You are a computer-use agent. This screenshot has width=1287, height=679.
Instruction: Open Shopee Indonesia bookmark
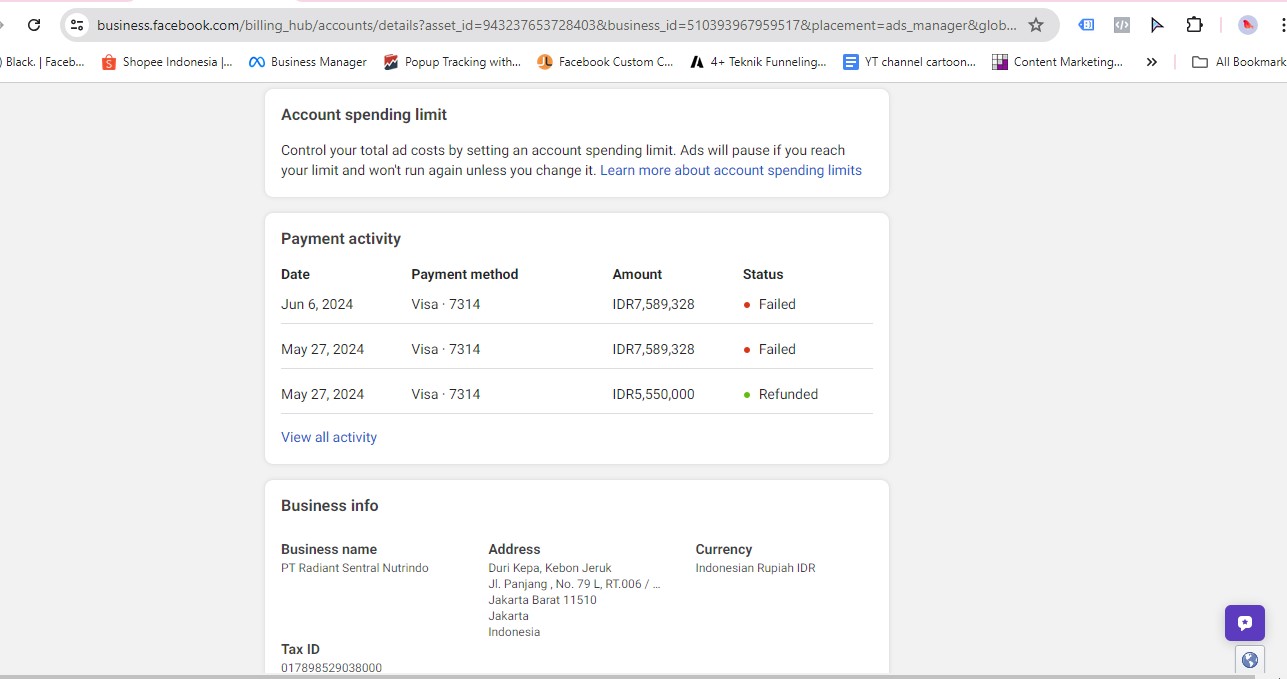click(x=167, y=62)
